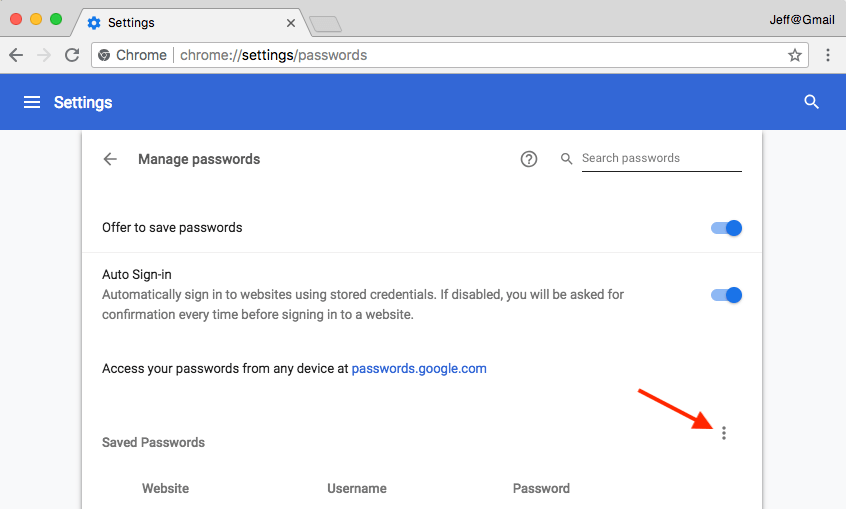Focus the Search passwords field
Viewport: 846px width, 509px height.
(x=661, y=159)
